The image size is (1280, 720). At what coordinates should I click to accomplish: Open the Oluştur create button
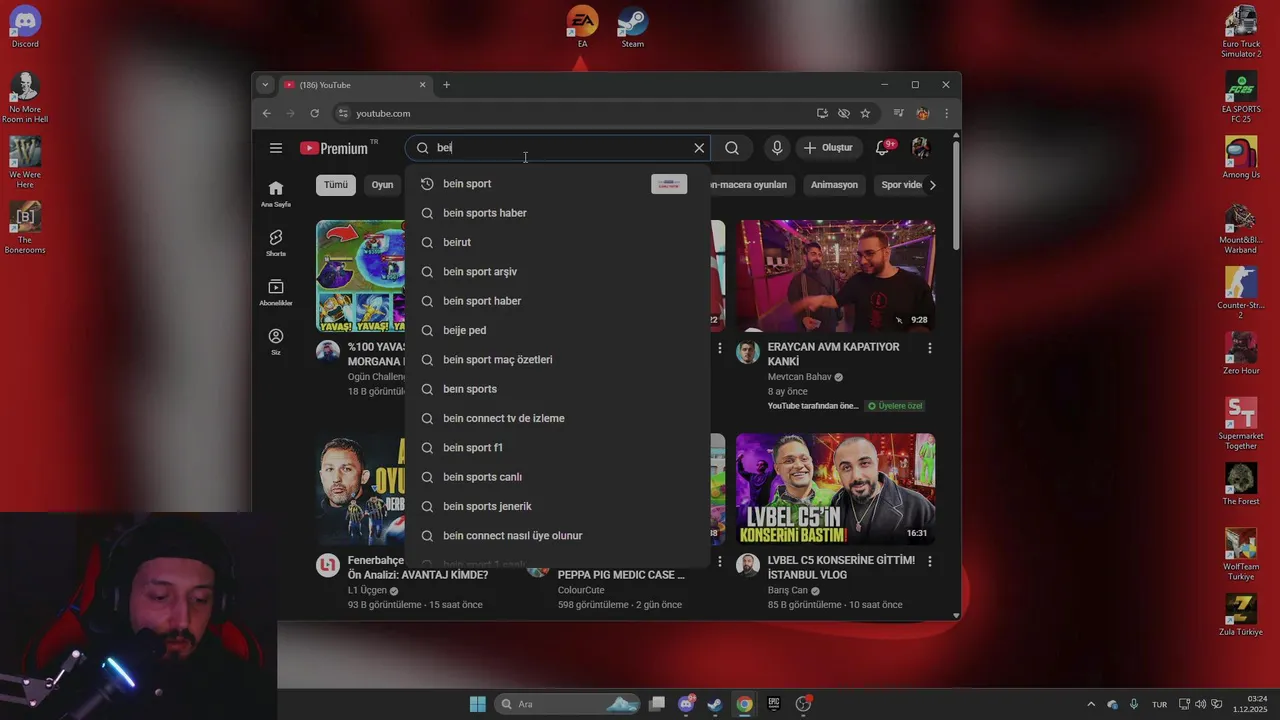(828, 148)
